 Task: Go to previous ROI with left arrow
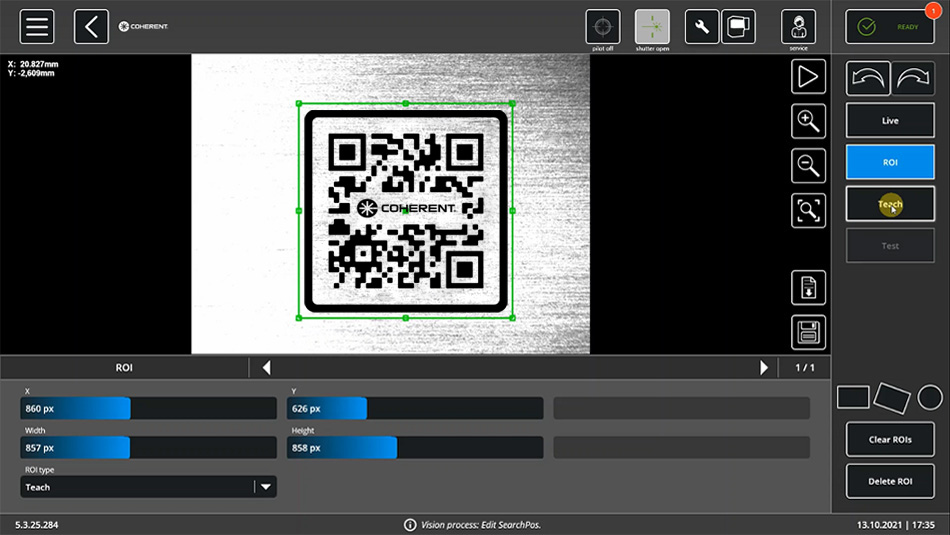click(x=266, y=368)
